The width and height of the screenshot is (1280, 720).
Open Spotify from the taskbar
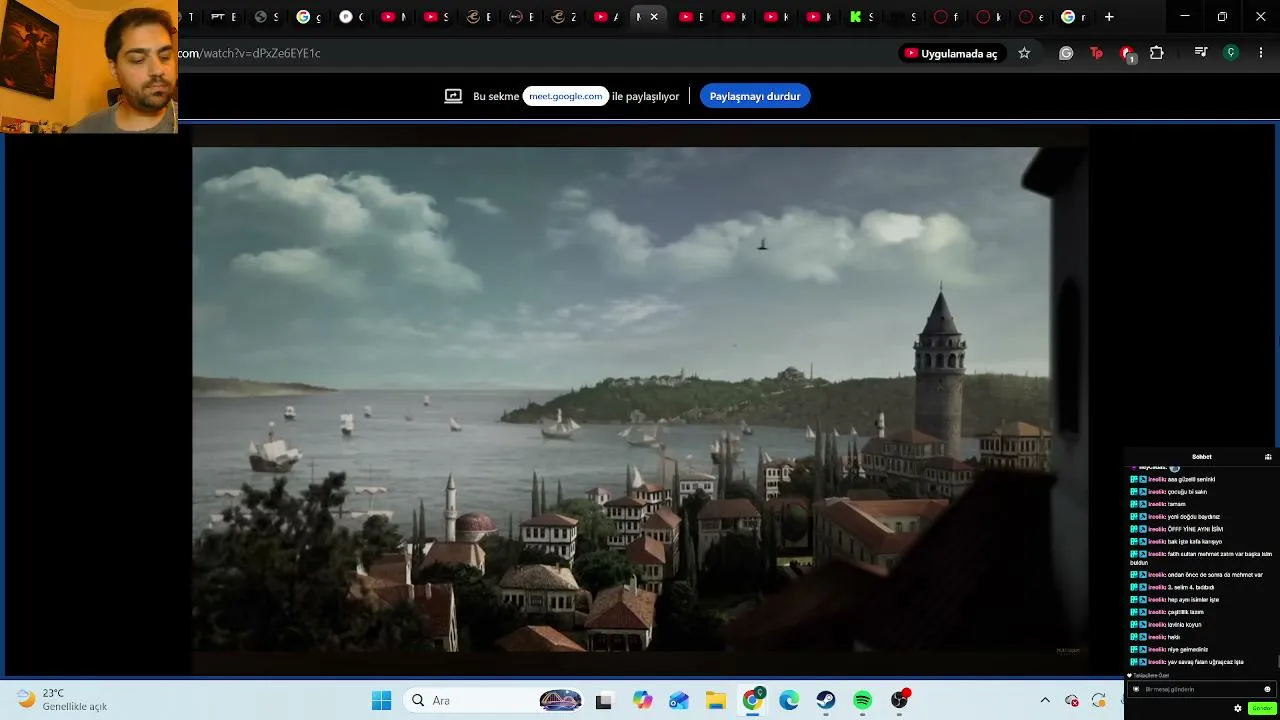[863, 700]
